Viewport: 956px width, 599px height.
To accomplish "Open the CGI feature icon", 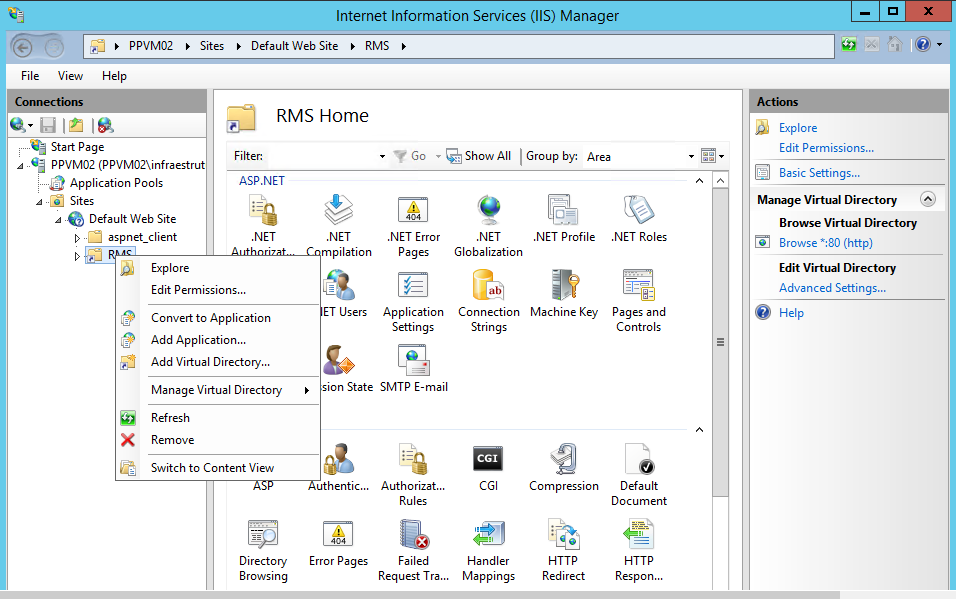I will coord(488,459).
